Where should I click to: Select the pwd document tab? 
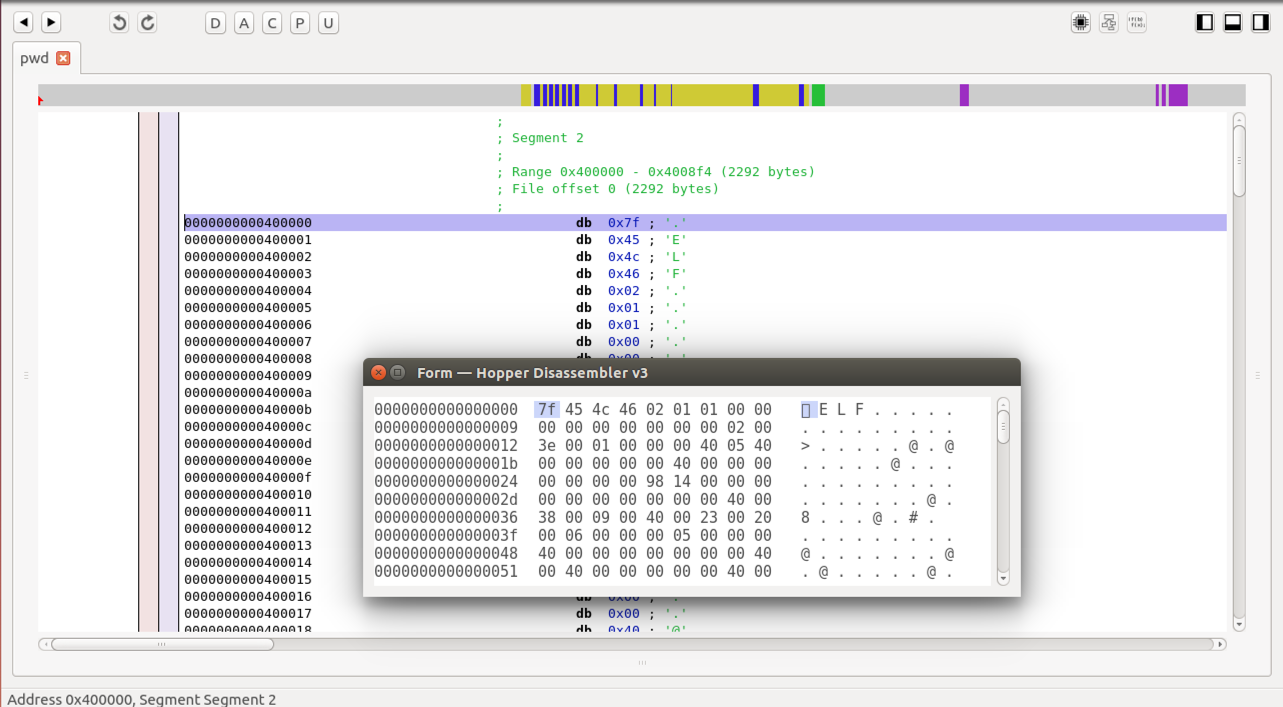(35, 58)
